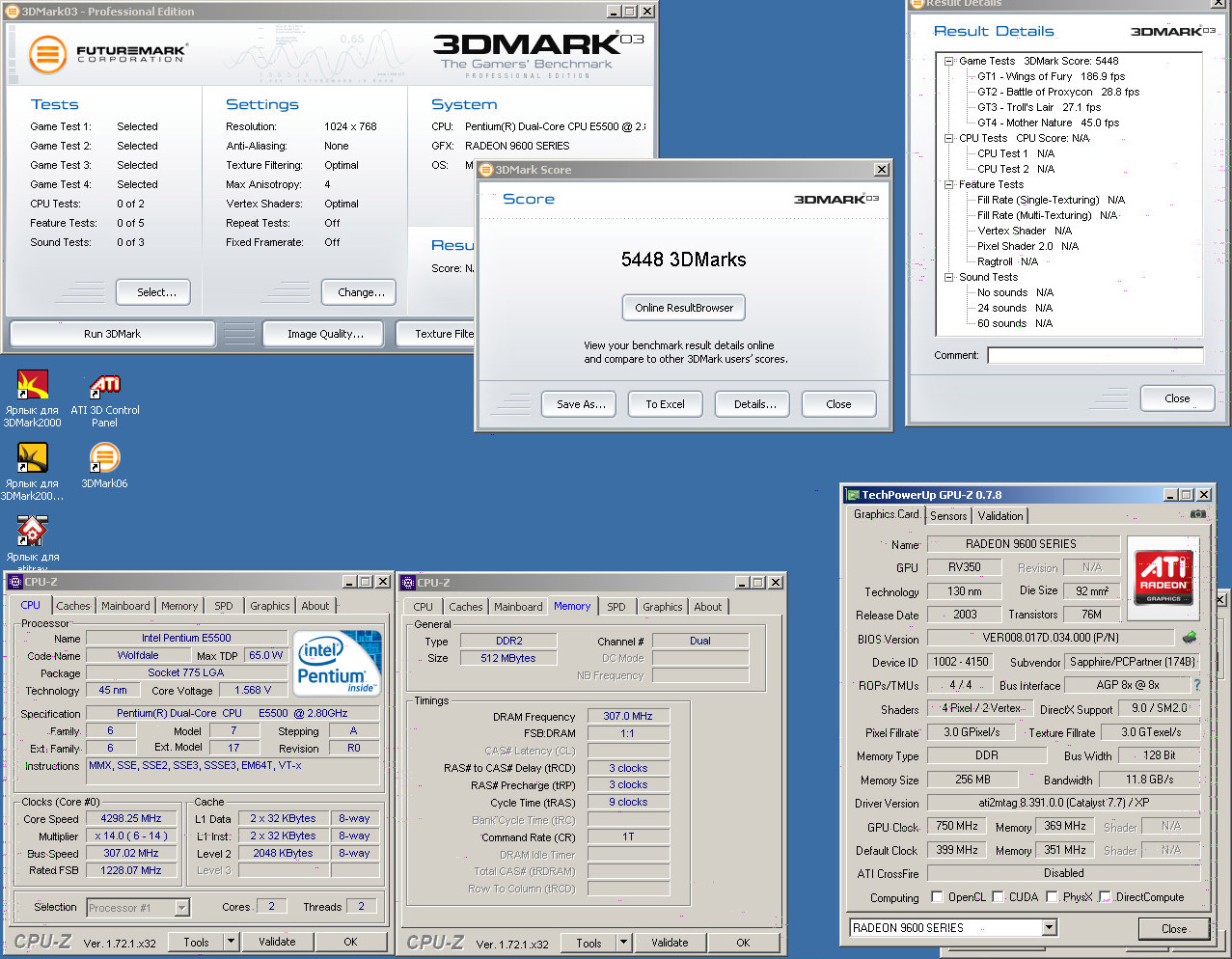
Task: Click the Bus Interface question mark icon
Action: [1197, 685]
